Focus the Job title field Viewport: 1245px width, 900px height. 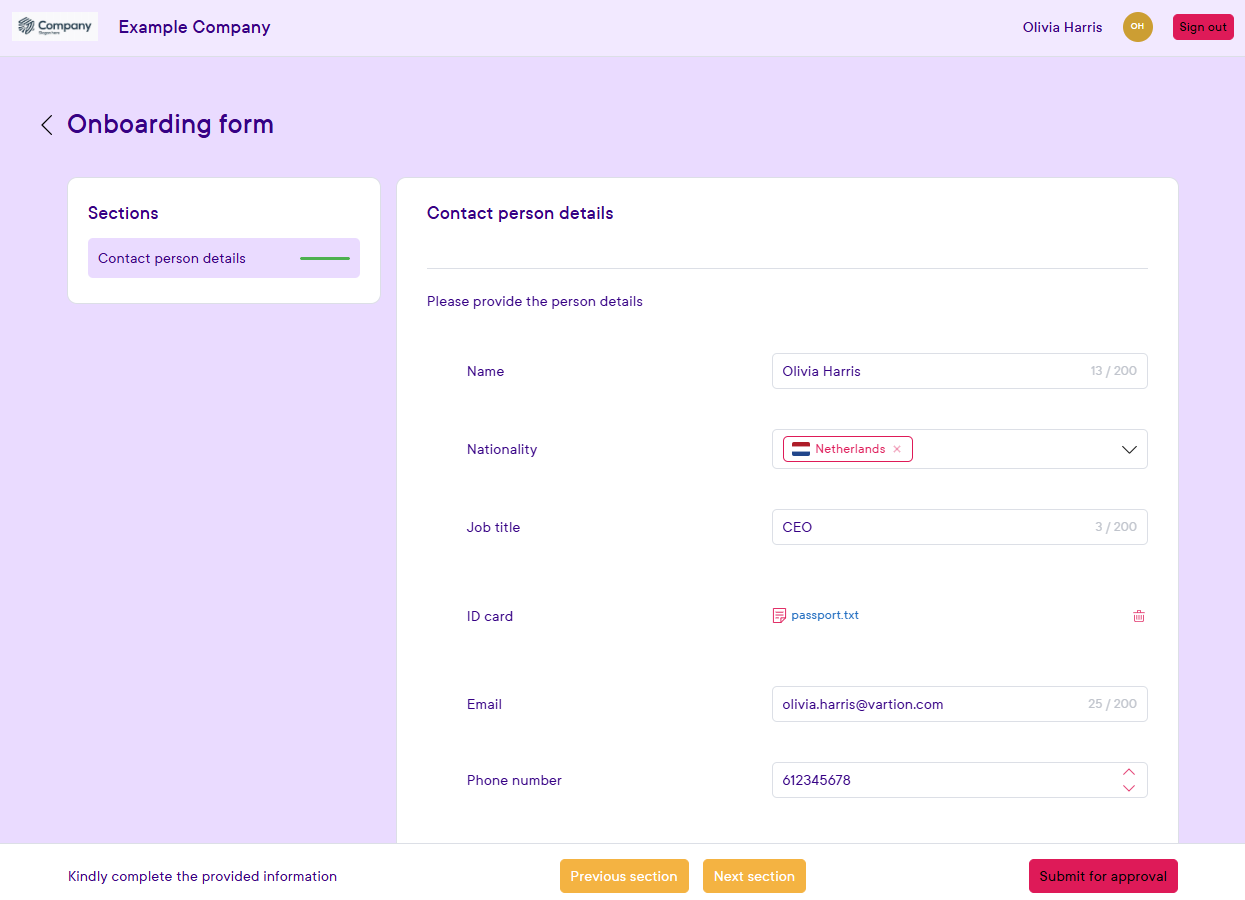(930, 527)
